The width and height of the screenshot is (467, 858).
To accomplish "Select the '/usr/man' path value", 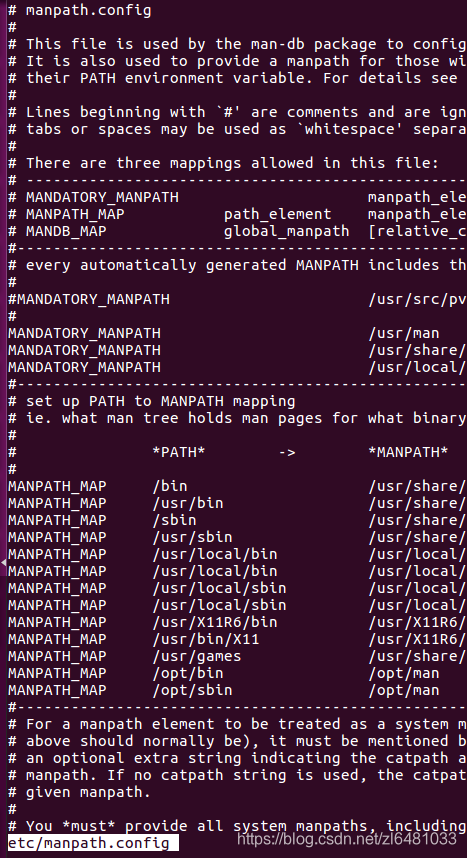I will (x=404, y=333).
